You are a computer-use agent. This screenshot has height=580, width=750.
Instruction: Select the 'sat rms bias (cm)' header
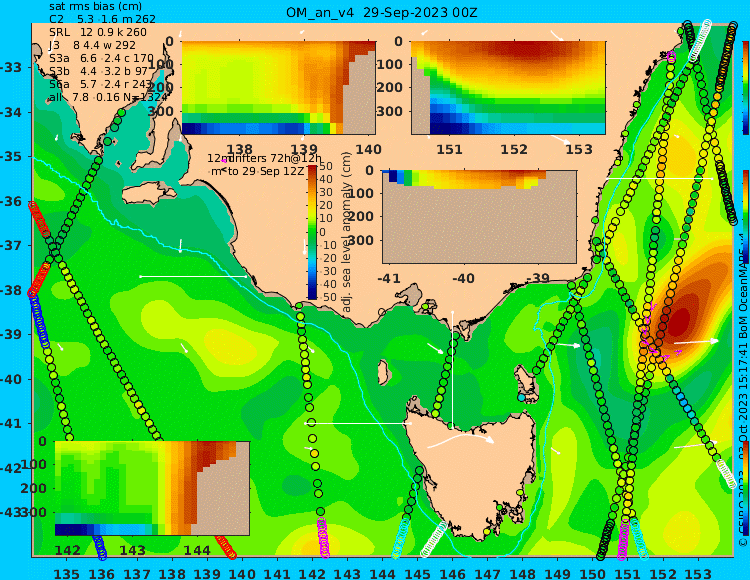(x=96, y=7)
